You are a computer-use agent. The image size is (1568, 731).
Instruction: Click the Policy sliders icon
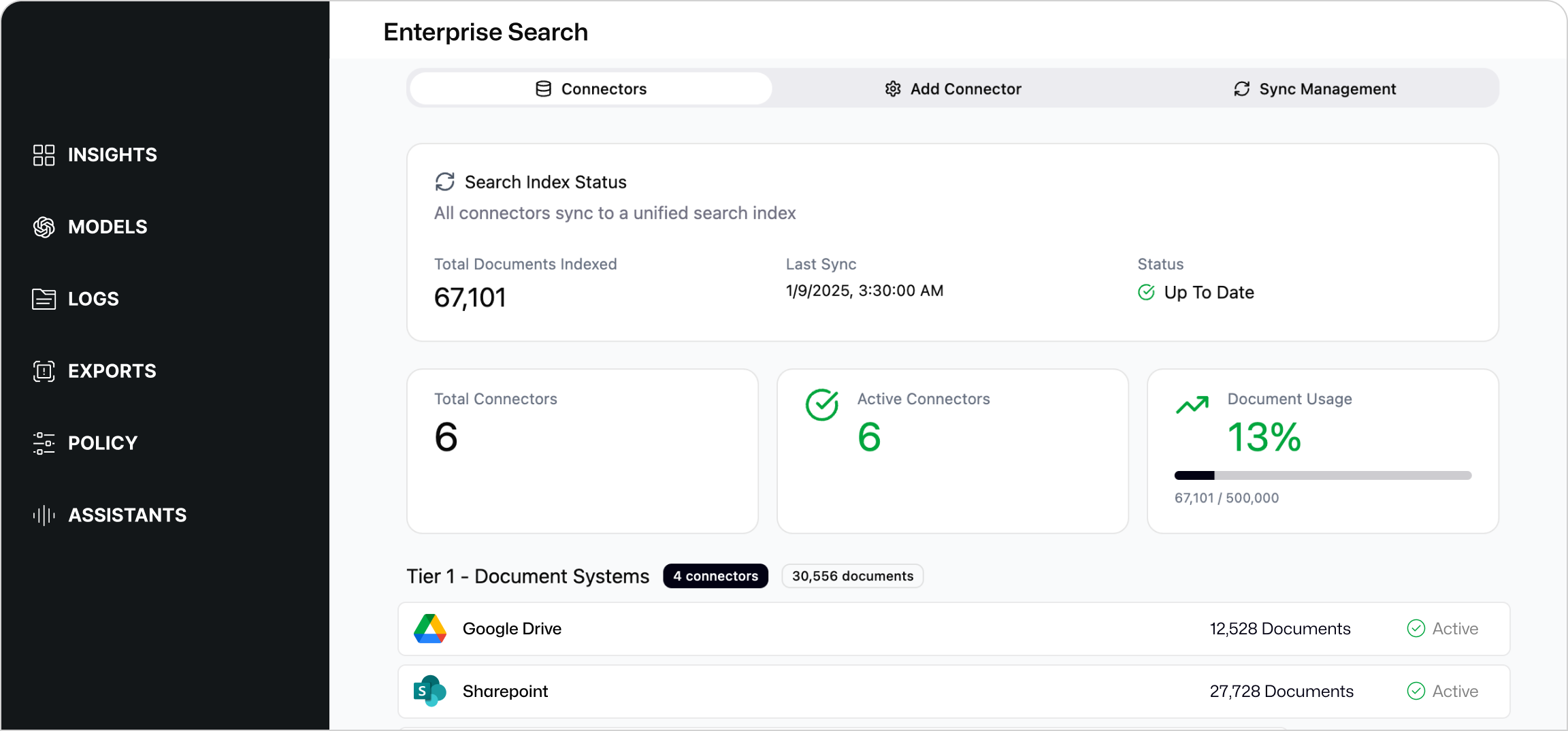click(44, 443)
